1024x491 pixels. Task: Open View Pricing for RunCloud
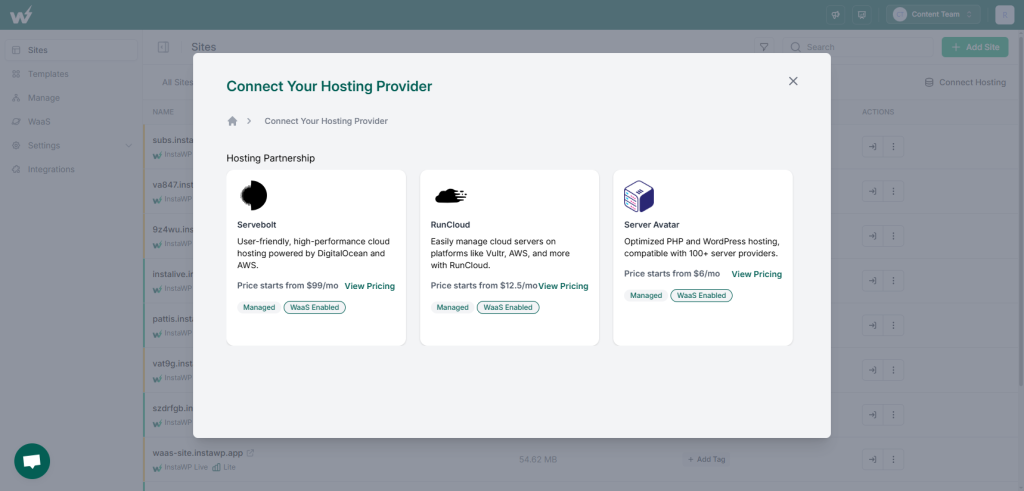pos(563,286)
